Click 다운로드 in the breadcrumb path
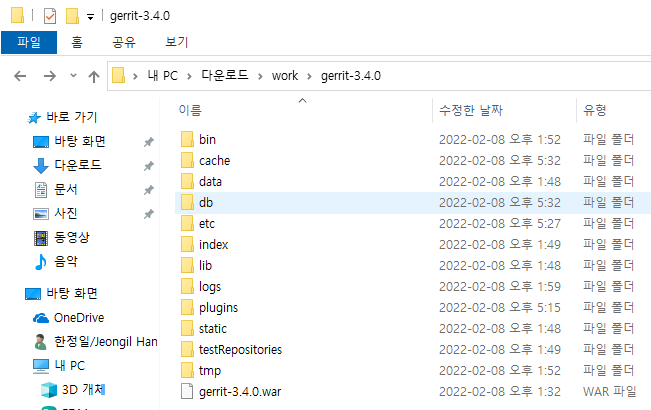This screenshot has width=651, height=410. pos(225,76)
